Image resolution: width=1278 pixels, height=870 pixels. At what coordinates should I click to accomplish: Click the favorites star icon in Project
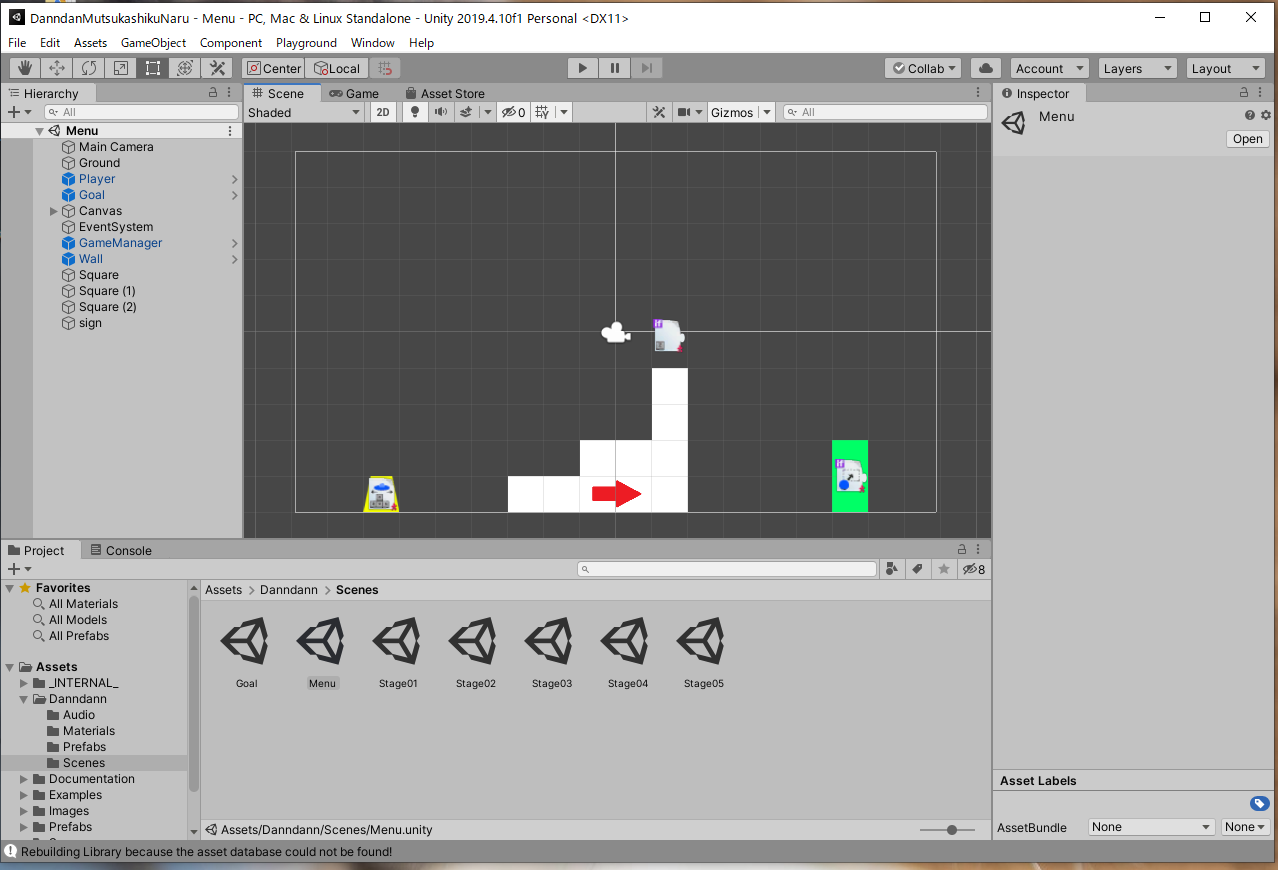tap(943, 569)
